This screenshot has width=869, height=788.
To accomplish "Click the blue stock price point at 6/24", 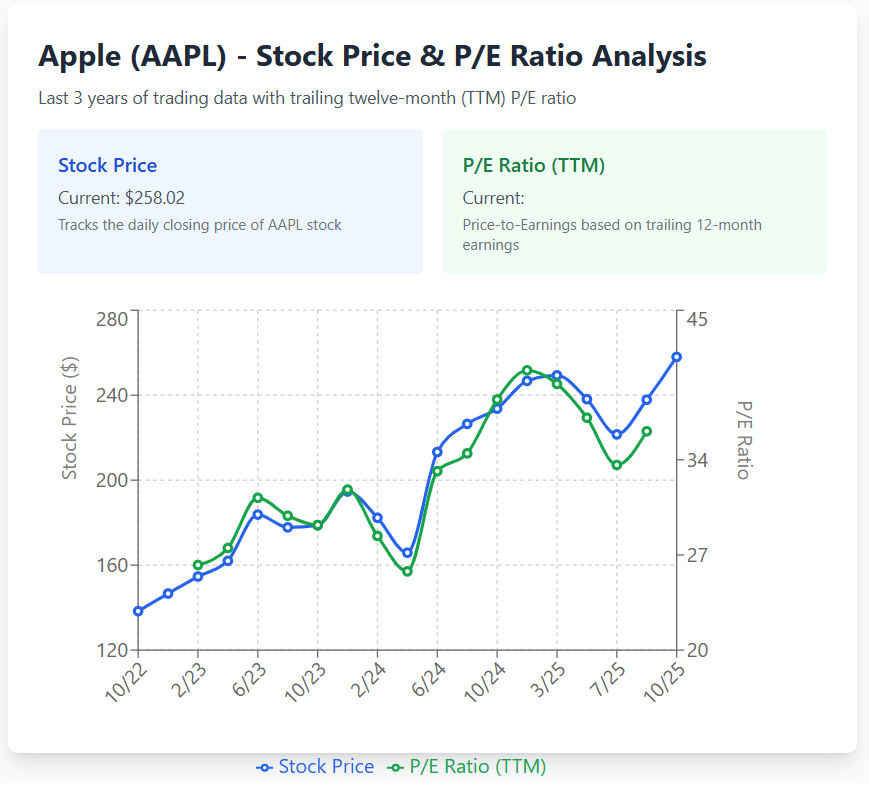I will click(437, 452).
